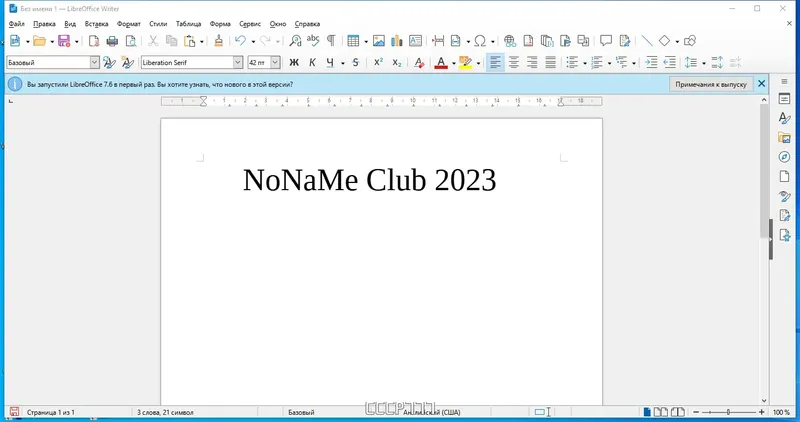800x422 pixels.
Task: Select the Line drawing tool
Action: (x=646, y=41)
